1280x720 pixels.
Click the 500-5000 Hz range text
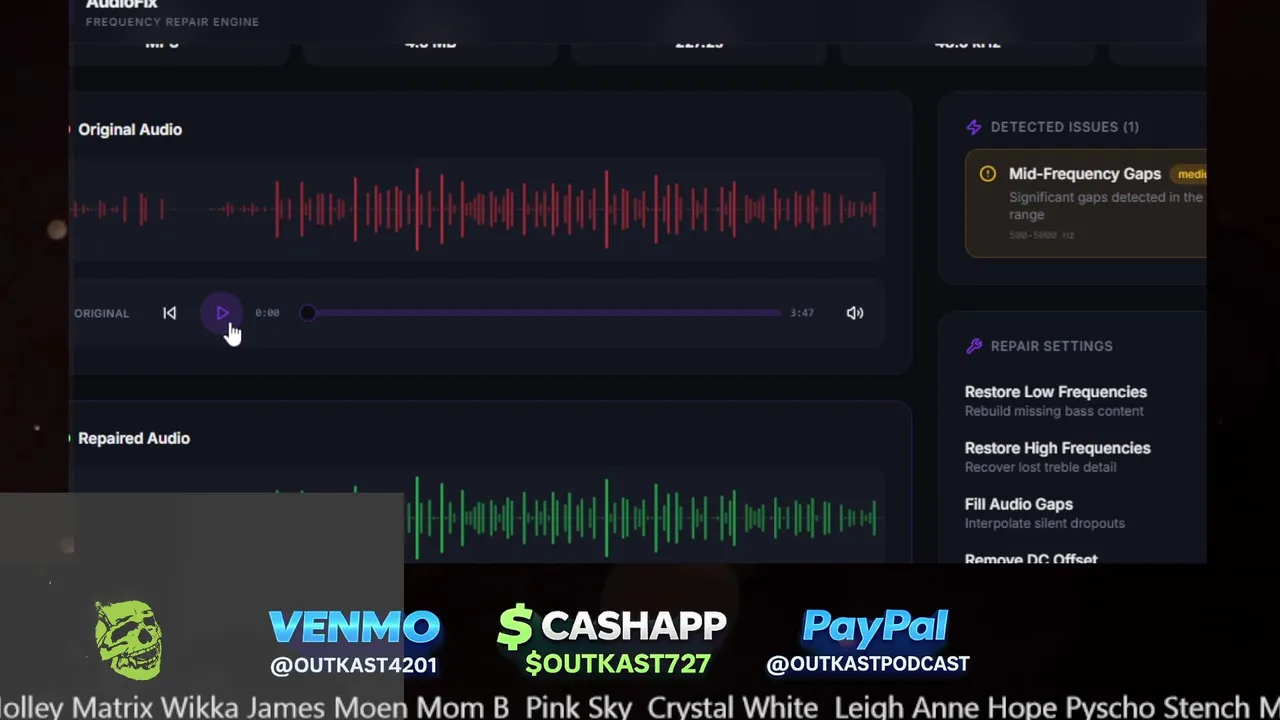[x=1041, y=235]
